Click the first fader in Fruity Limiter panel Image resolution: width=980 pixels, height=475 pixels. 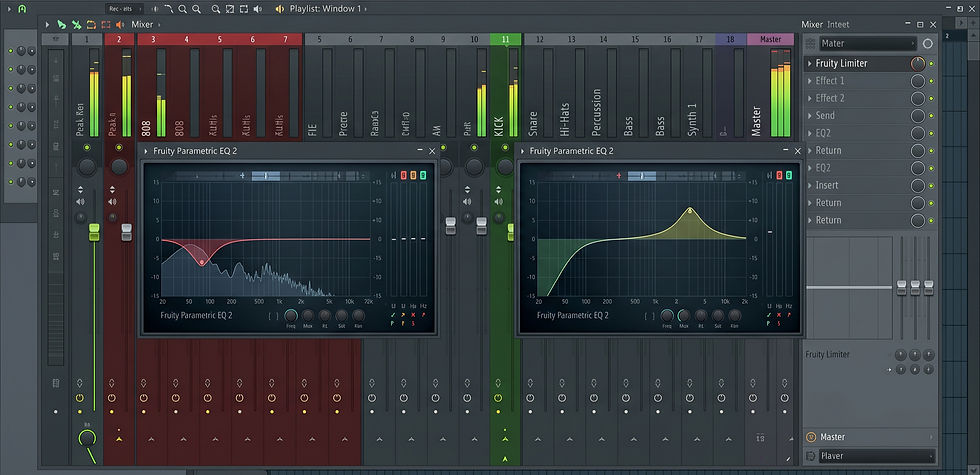point(901,288)
